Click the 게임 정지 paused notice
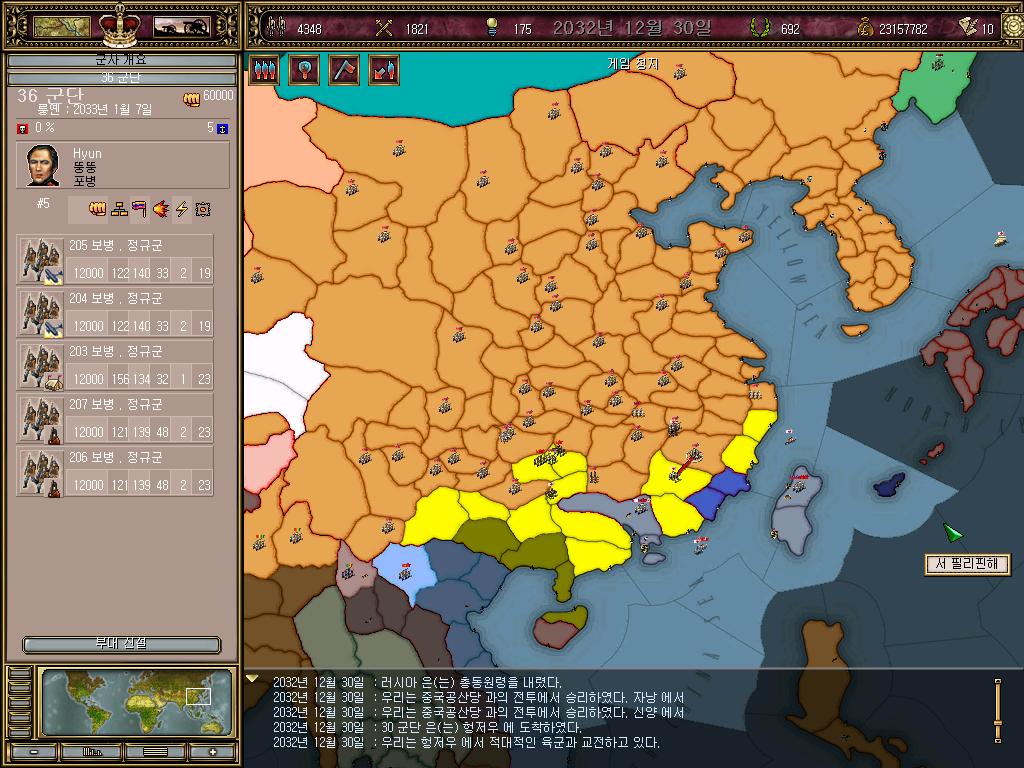 [633, 63]
